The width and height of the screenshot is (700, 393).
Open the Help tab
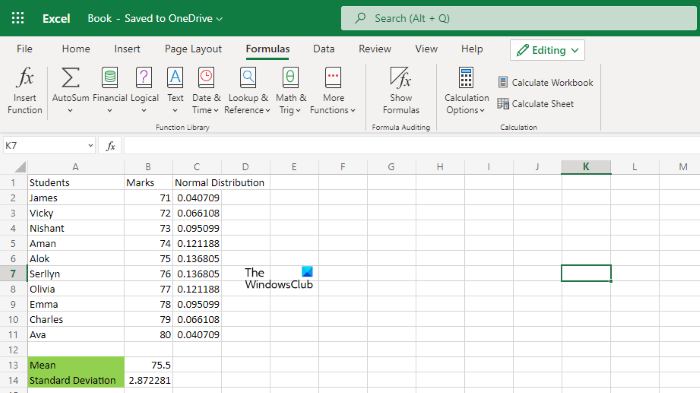[472, 49]
